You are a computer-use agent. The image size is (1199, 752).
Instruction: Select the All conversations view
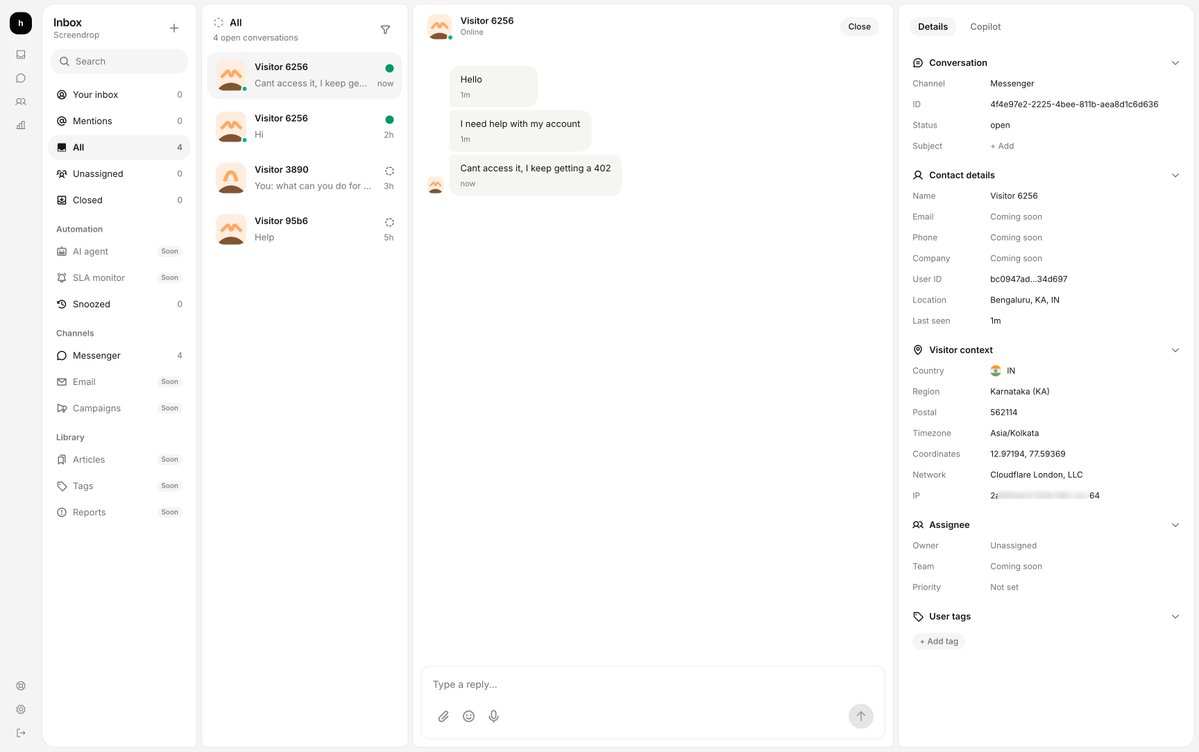tap(119, 148)
